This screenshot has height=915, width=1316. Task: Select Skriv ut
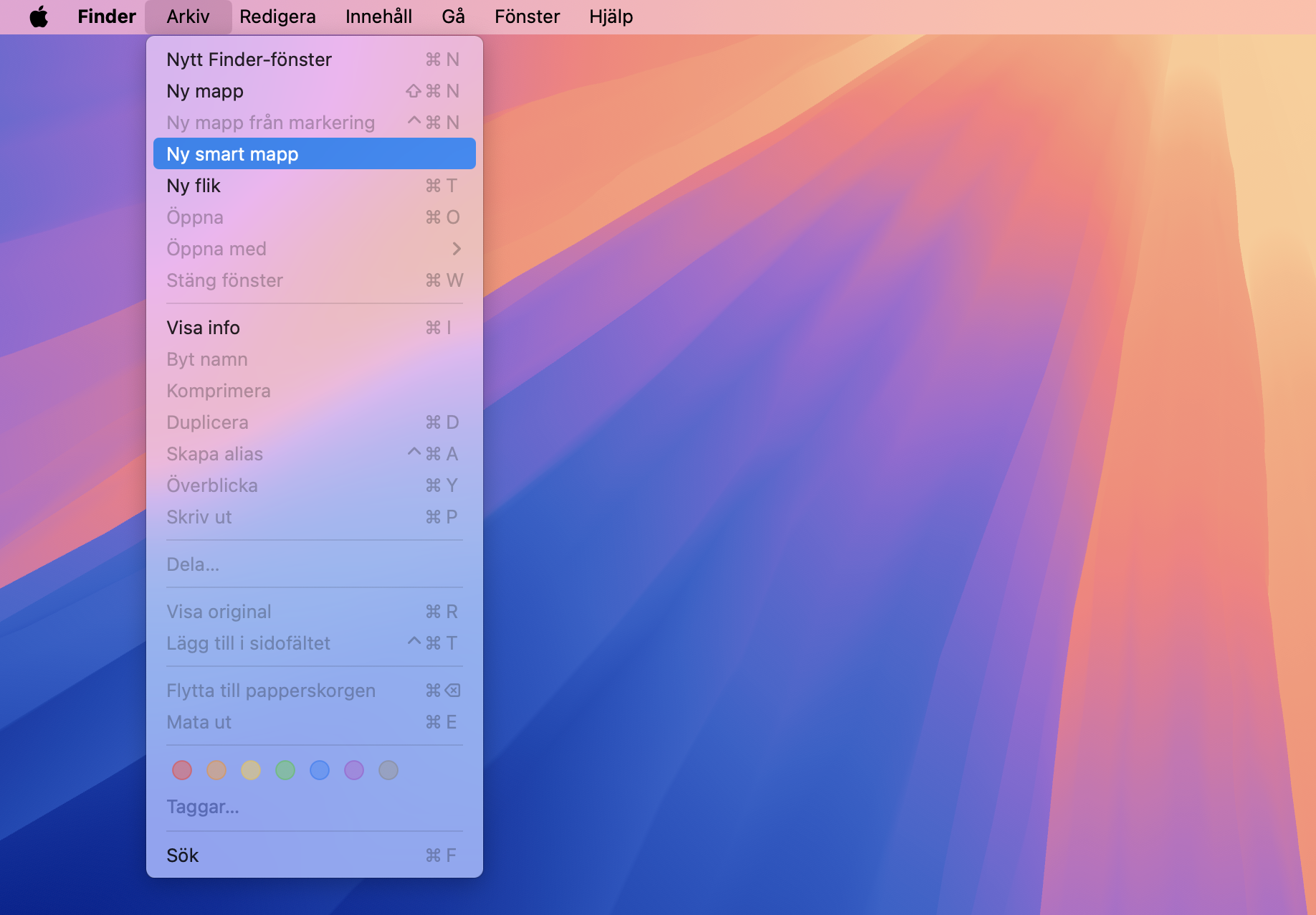tap(315, 517)
